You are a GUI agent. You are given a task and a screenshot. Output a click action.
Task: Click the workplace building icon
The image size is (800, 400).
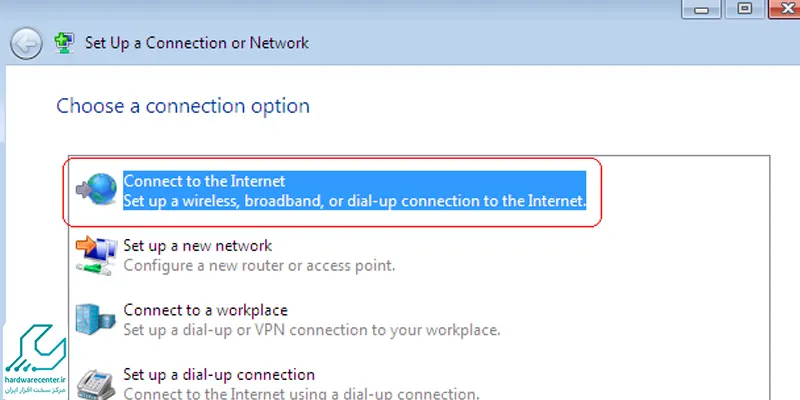click(x=95, y=319)
